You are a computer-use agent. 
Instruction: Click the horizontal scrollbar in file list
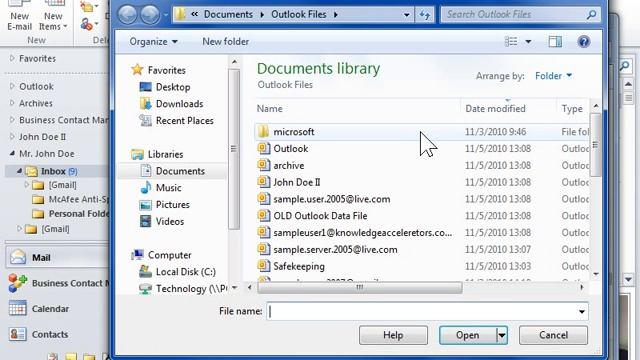pyautogui.click(x=360, y=288)
